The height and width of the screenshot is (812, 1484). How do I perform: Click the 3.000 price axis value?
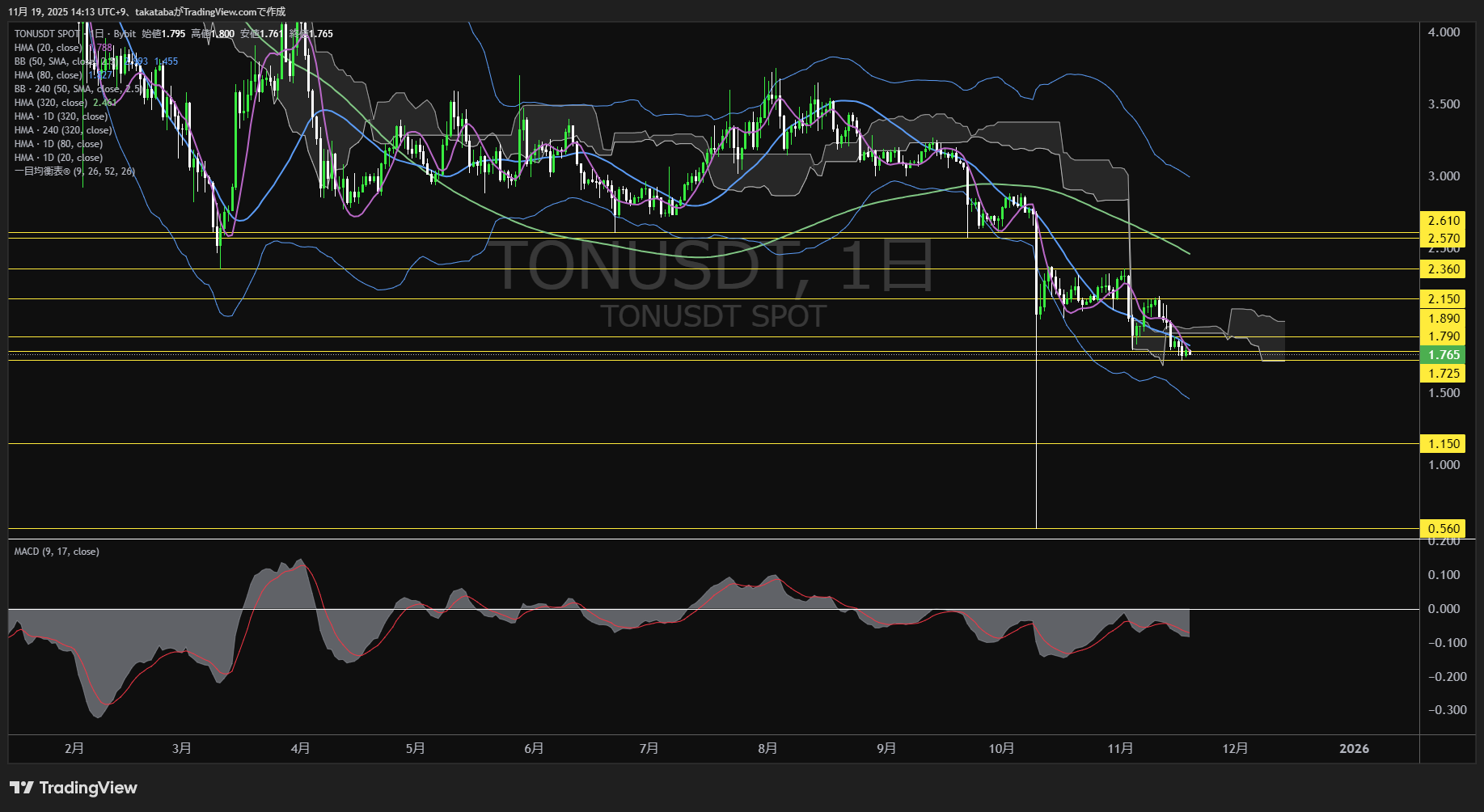tap(1444, 176)
